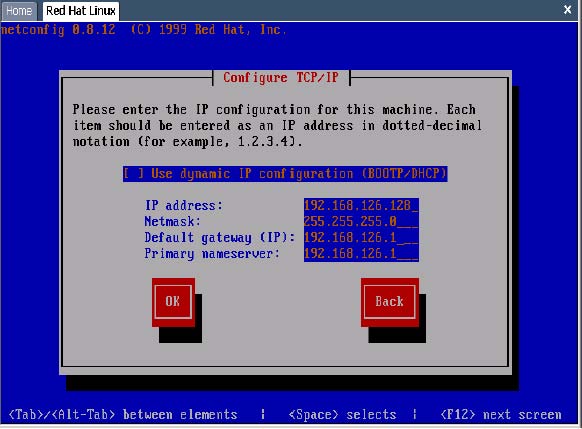Close the console with the X button
The width and height of the screenshot is (582, 429).
click(568, 10)
